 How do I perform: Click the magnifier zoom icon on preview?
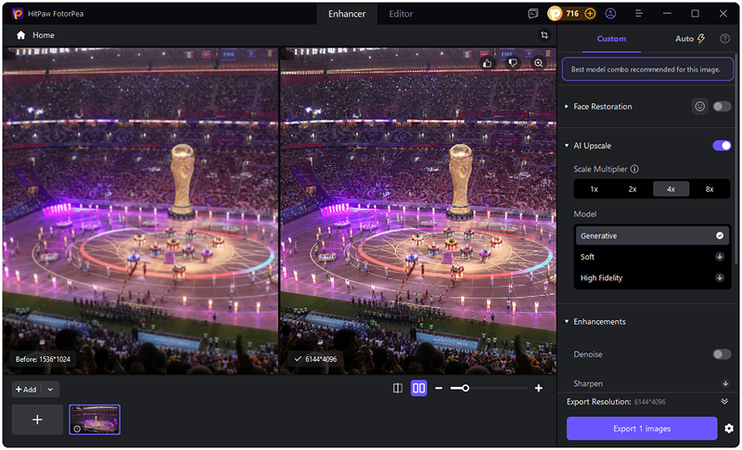click(x=539, y=63)
